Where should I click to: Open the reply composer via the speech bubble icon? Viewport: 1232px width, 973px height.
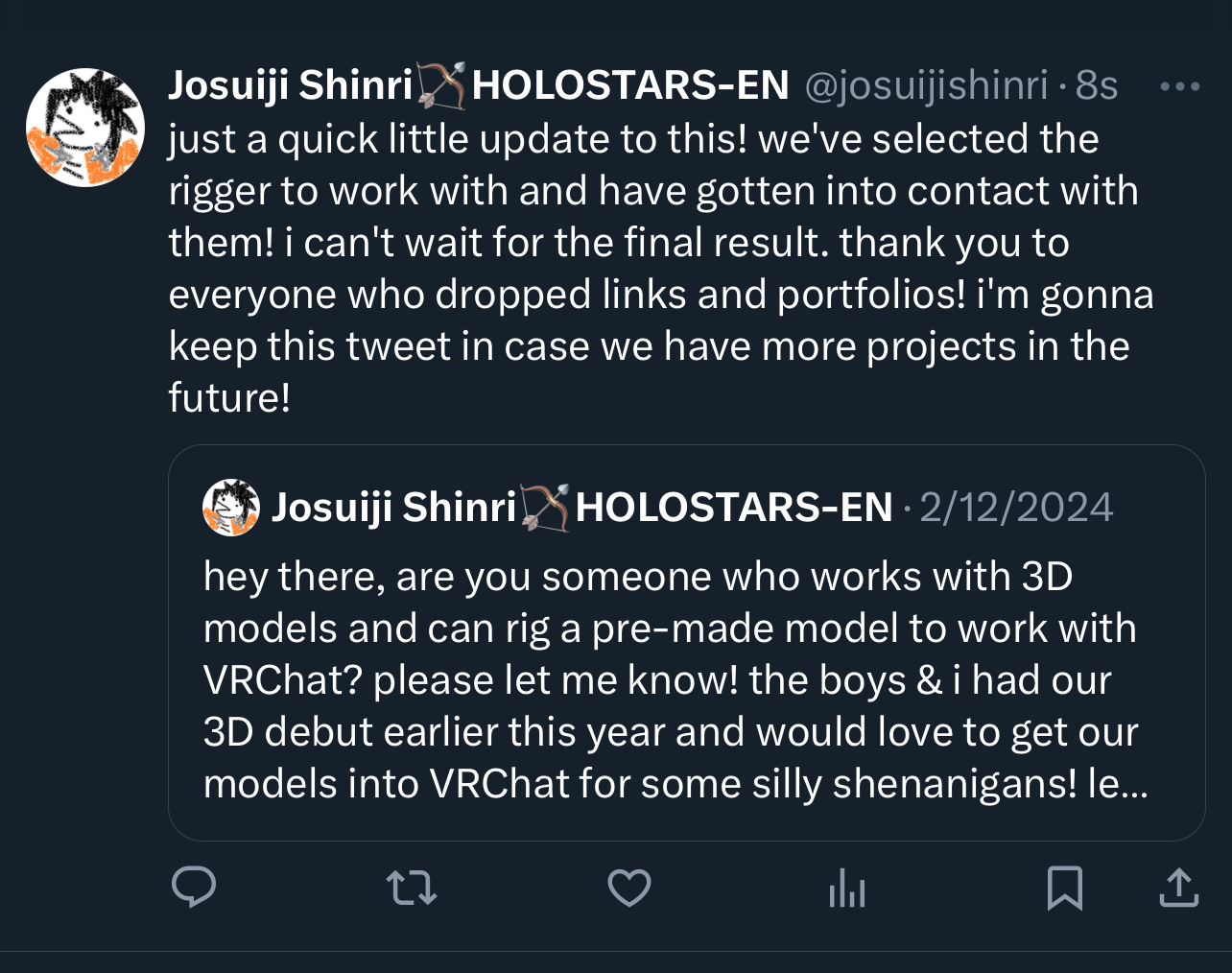(194, 888)
